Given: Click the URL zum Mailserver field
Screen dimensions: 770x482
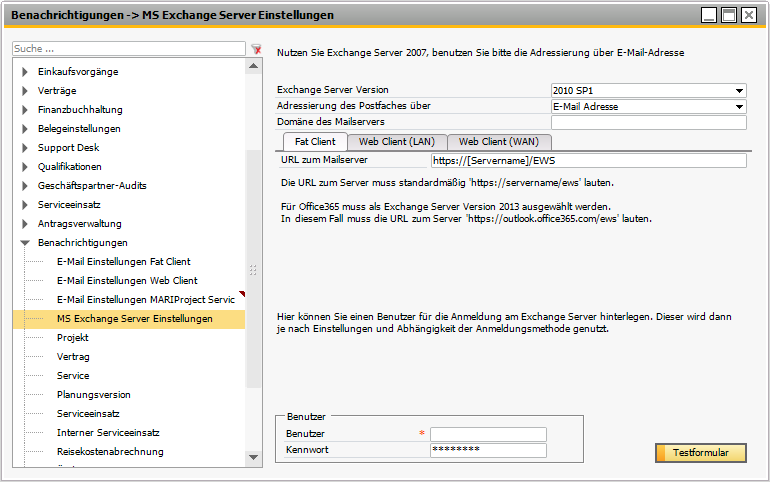Looking at the screenshot, I should click(588, 160).
